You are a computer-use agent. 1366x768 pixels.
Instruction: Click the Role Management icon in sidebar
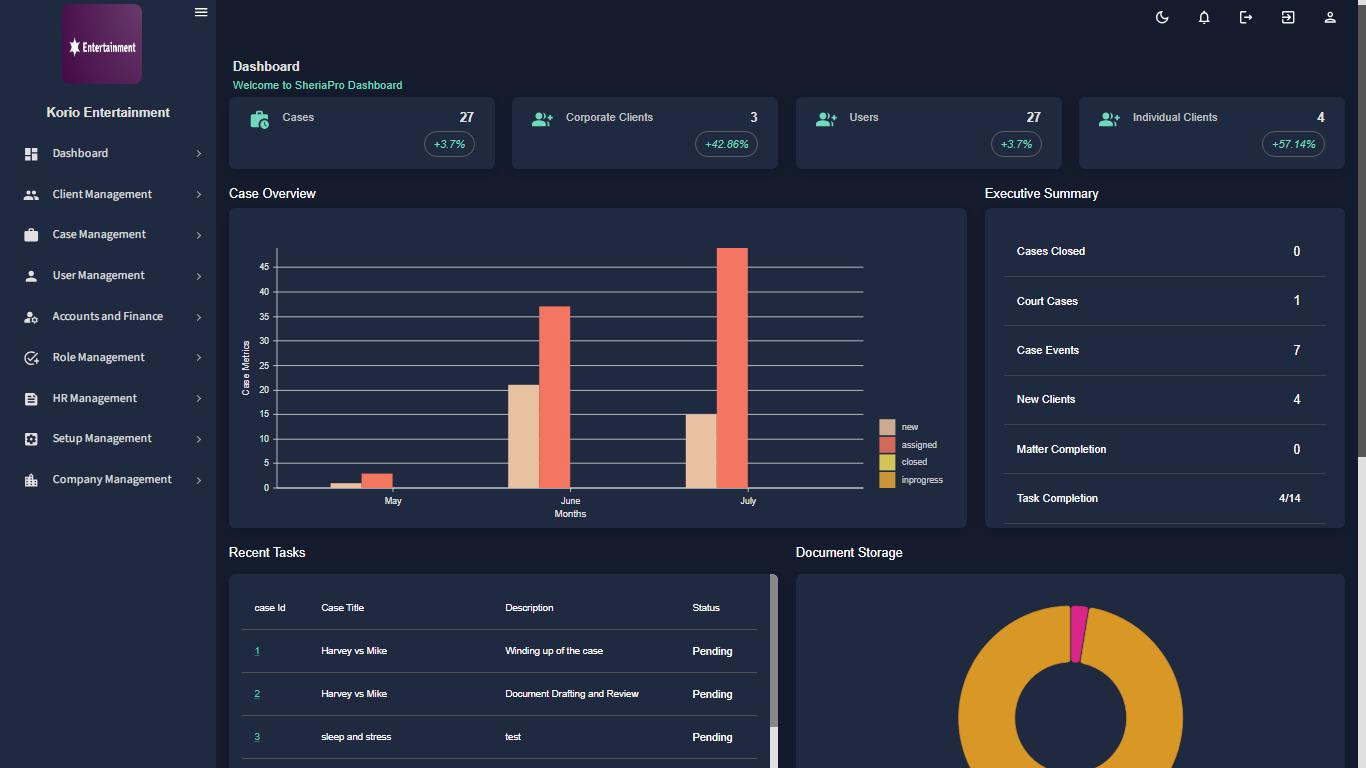pos(31,358)
